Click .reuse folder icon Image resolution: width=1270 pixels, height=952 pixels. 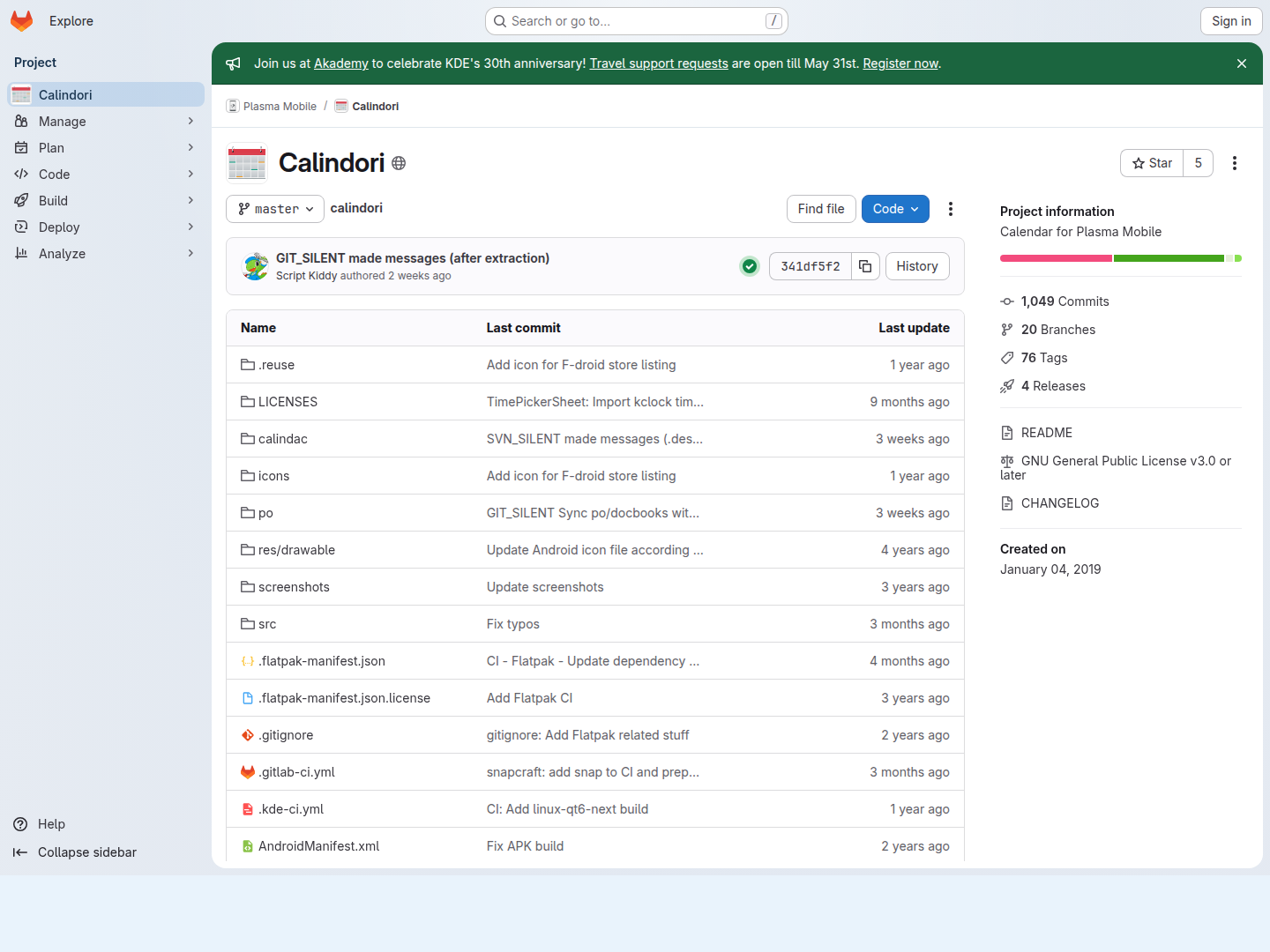(x=248, y=365)
